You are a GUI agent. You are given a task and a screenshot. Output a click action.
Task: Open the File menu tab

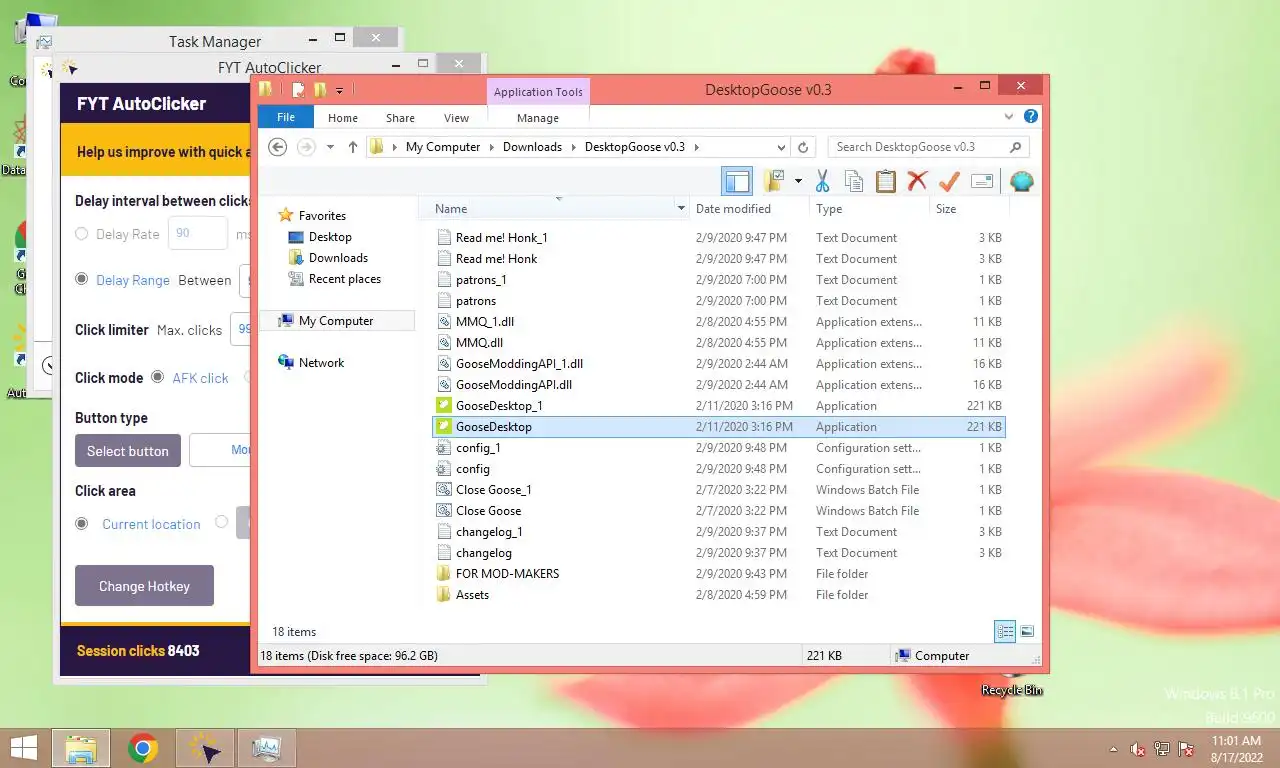point(286,117)
